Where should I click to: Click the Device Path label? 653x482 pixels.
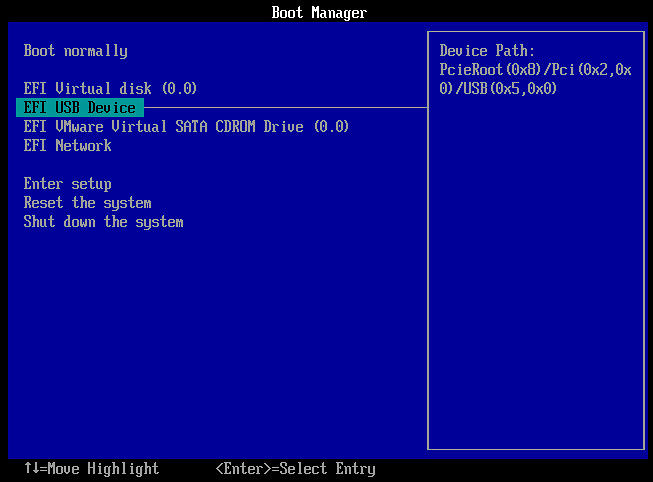pos(487,51)
